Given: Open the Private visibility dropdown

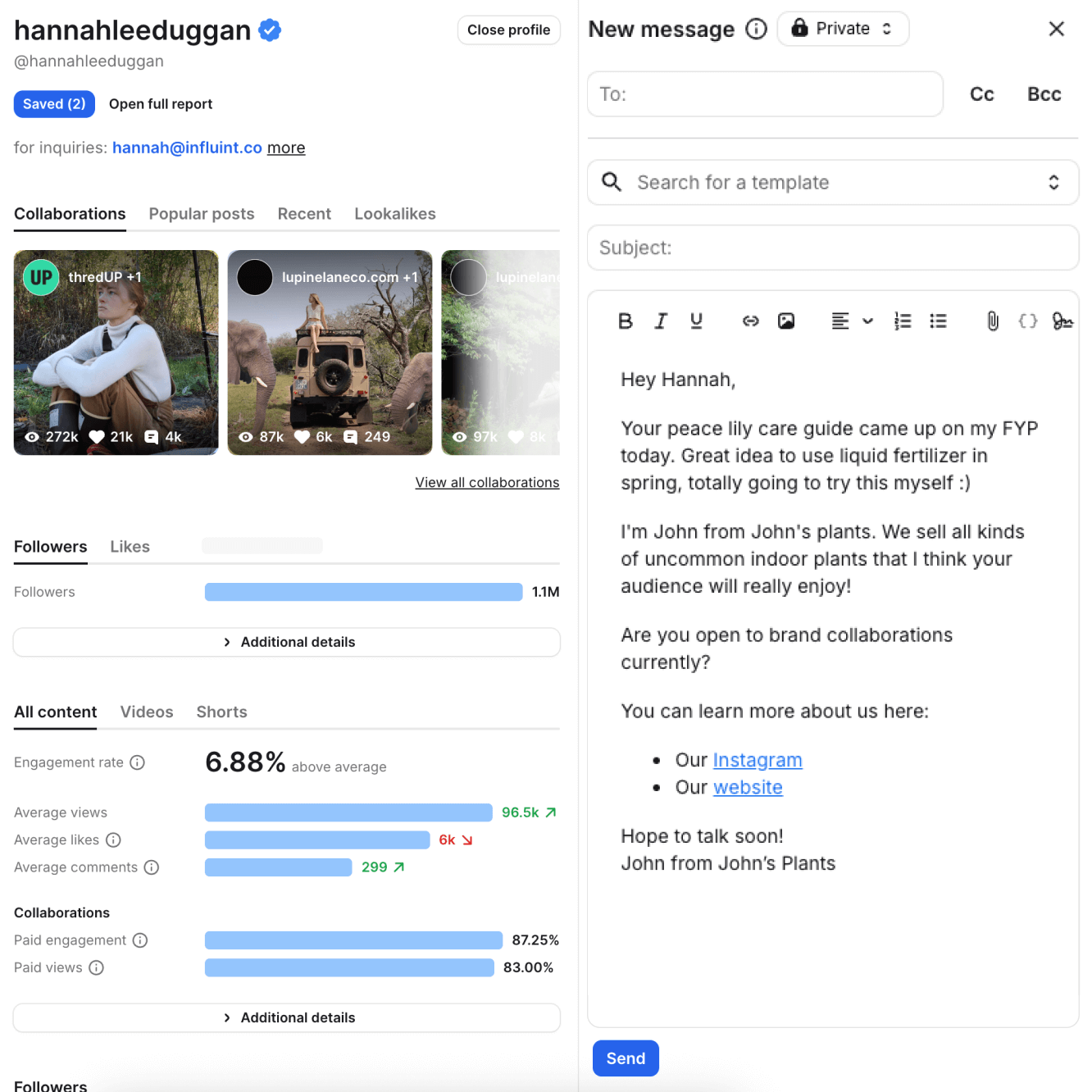Looking at the screenshot, I should (x=843, y=29).
